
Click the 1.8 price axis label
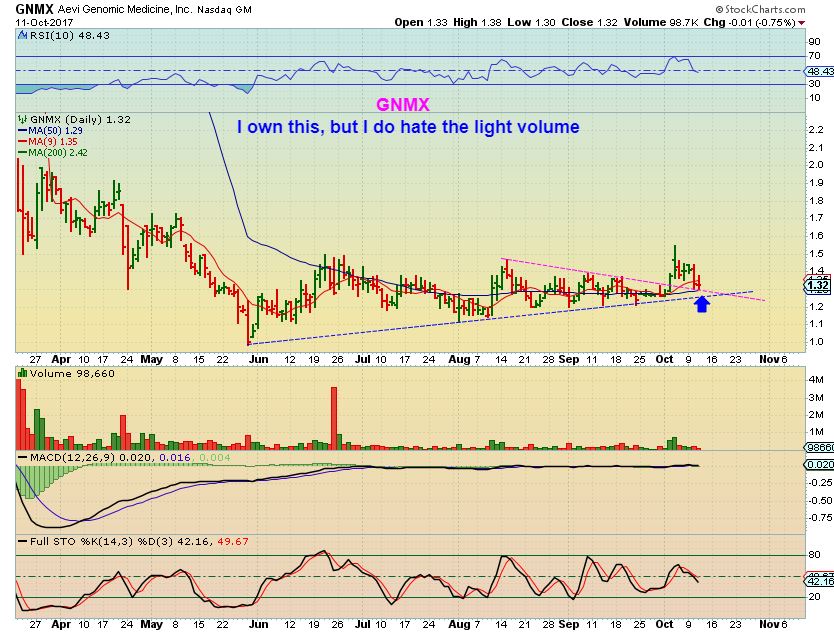point(815,201)
